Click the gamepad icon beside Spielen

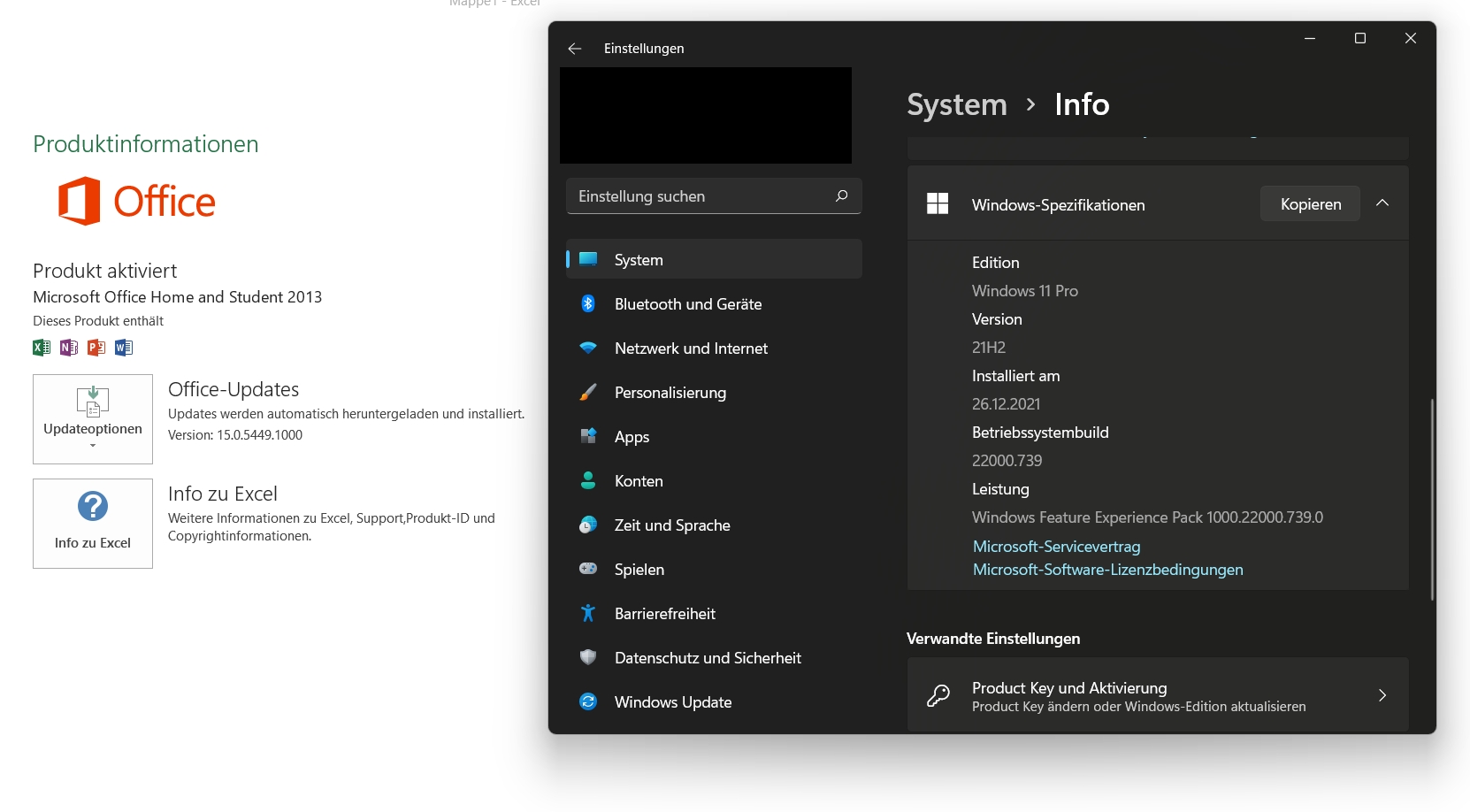coord(588,569)
